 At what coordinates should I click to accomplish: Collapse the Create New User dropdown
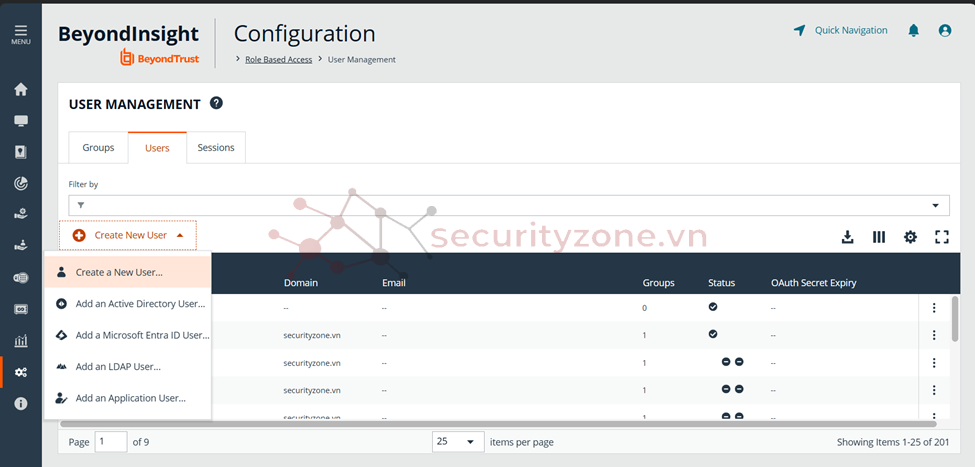[128, 235]
